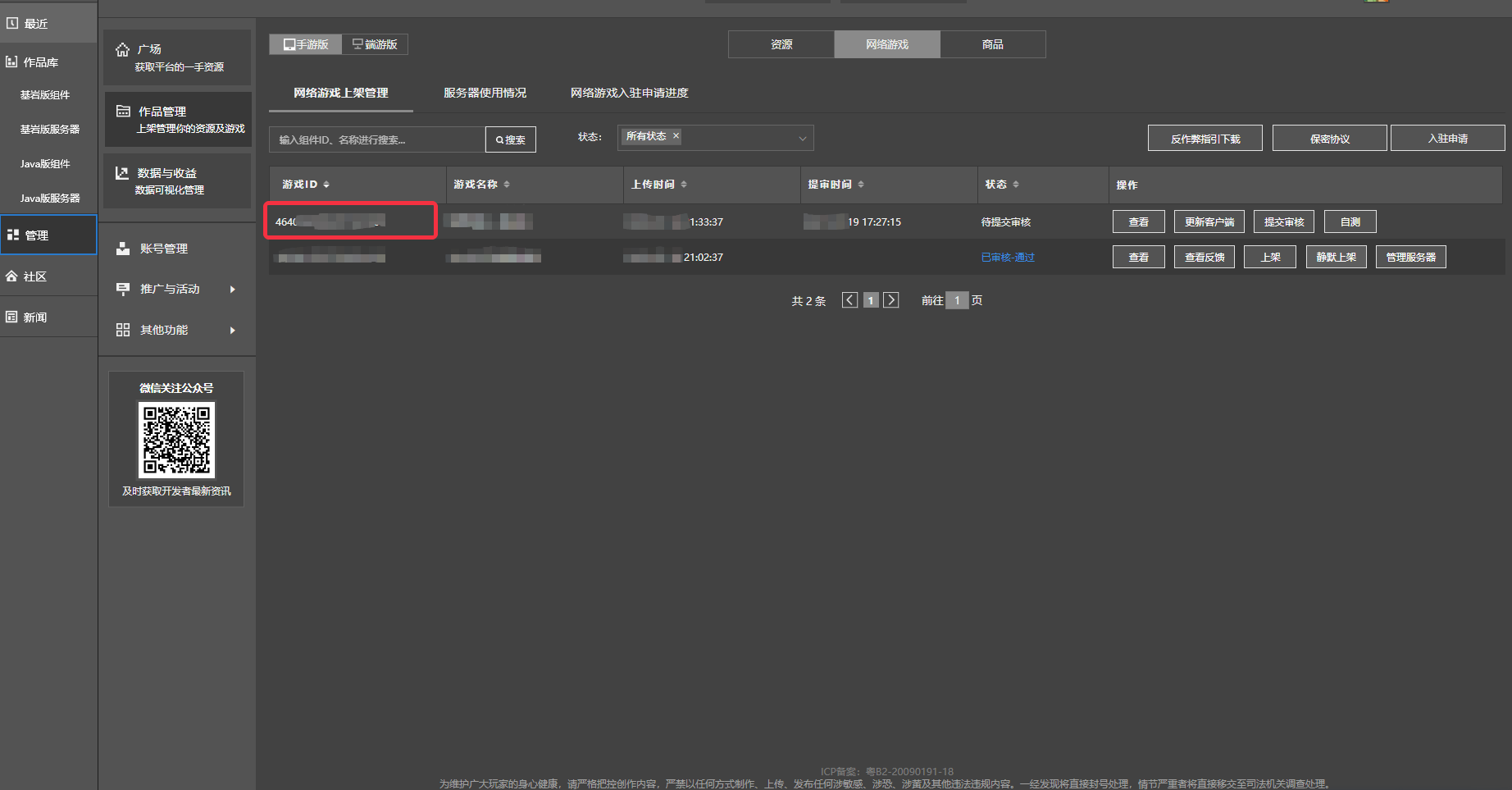Click the 推广与活动 icon
The image size is (1512, 790).
point(123,289)
